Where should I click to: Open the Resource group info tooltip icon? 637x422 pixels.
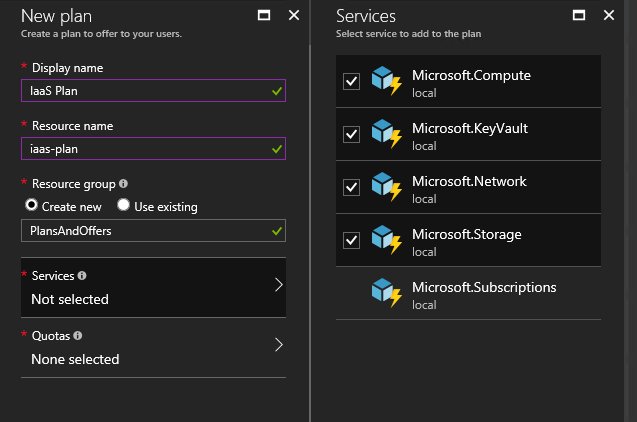pyautogui.click(x=124, y=184)
